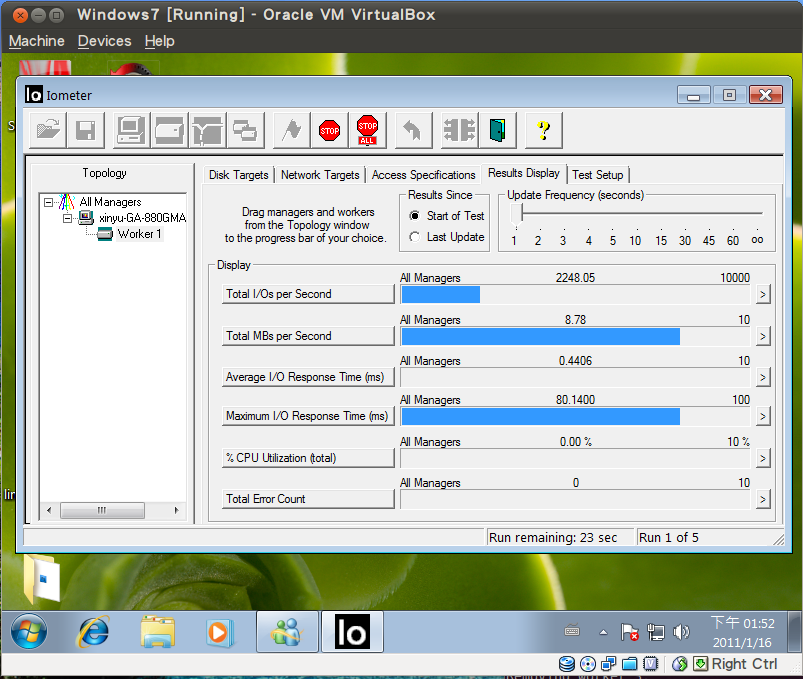Screen dimensions: 803x679
Task: Click Total I/Os per Second button
Action: 308,294
